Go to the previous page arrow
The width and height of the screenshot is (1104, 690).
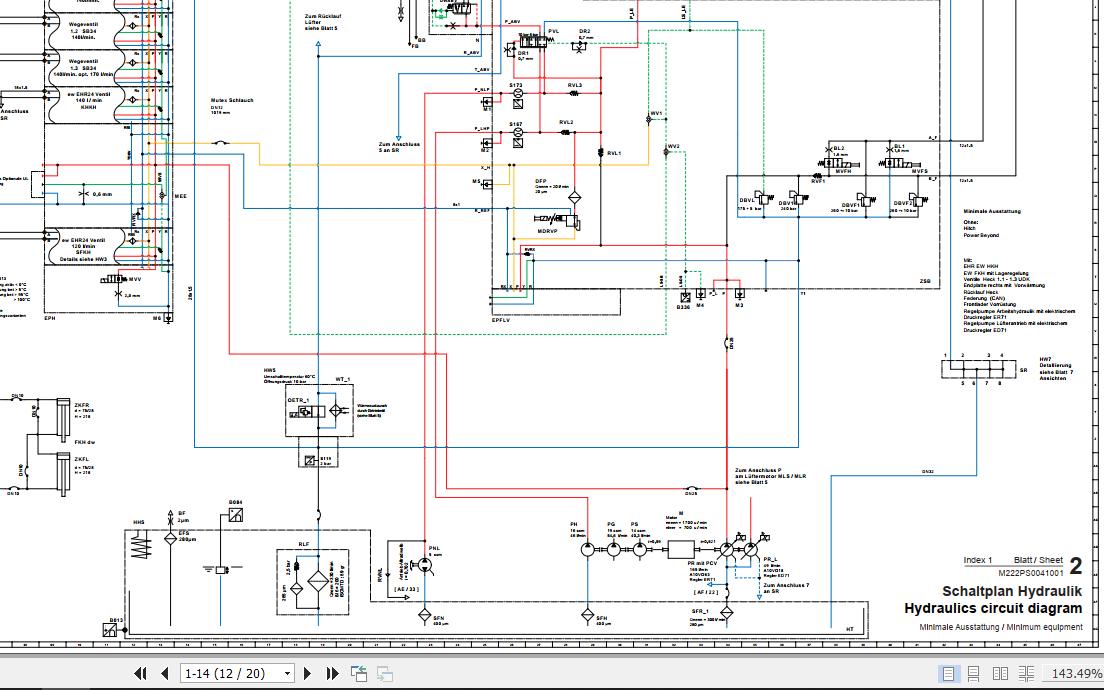pyautogui.click(x=165, y=674)
